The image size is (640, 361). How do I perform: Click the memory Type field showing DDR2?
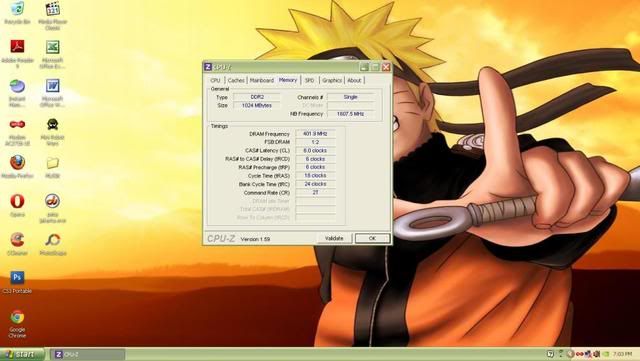click(x=257, y=97)
